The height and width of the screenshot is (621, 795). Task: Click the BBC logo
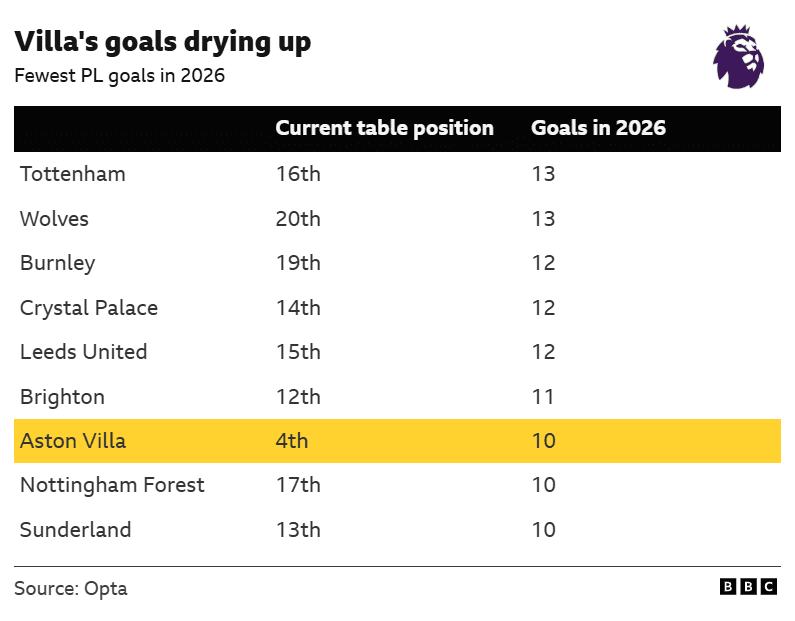tap(748, 588)
